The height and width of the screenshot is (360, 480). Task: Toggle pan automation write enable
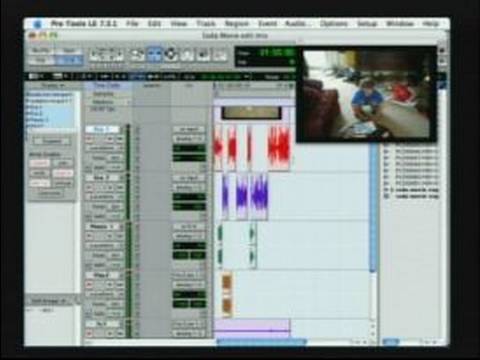(63, 163)
